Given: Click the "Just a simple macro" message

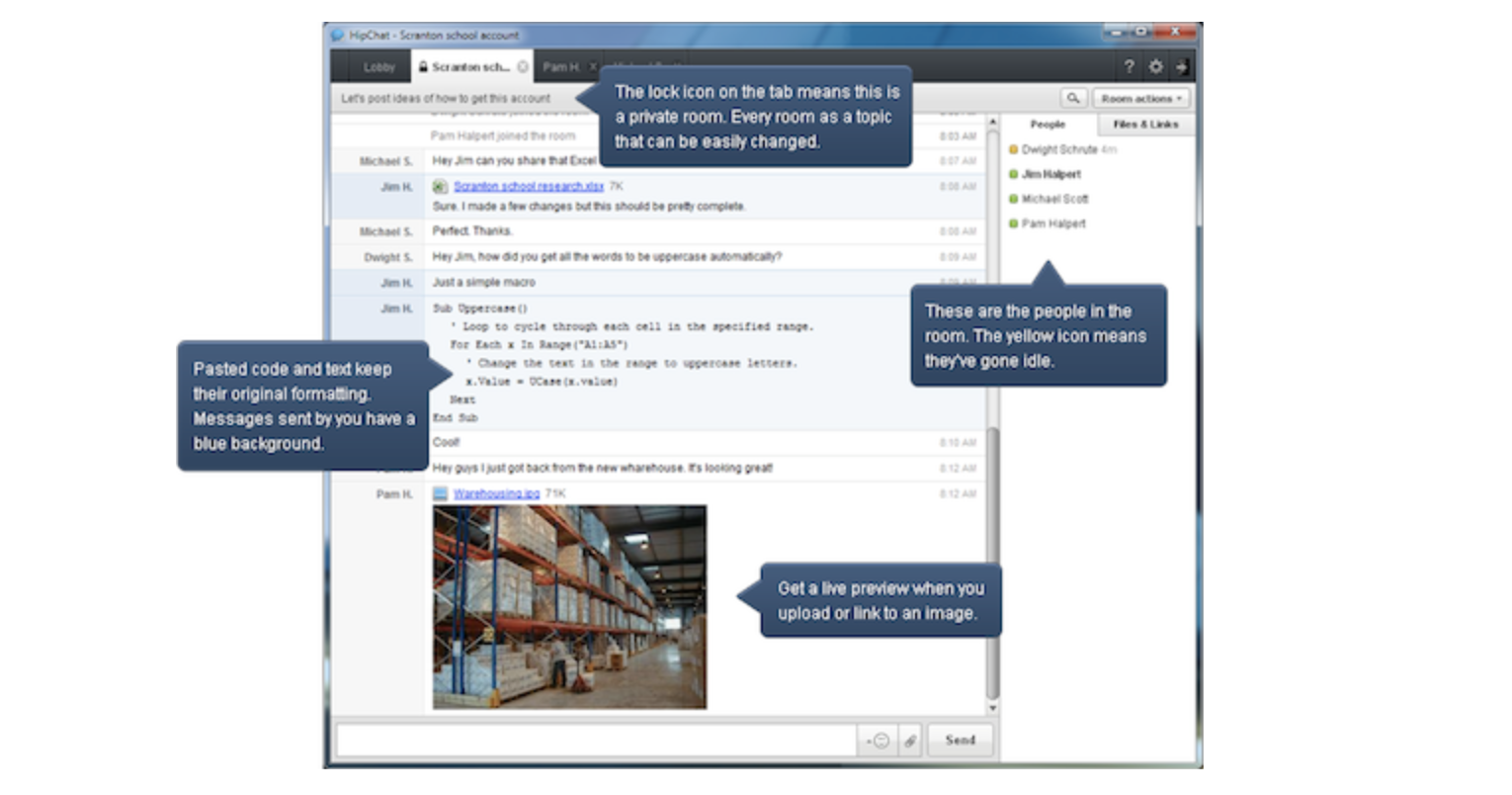Looking at the screenshot, I should [x=483, y=282].
